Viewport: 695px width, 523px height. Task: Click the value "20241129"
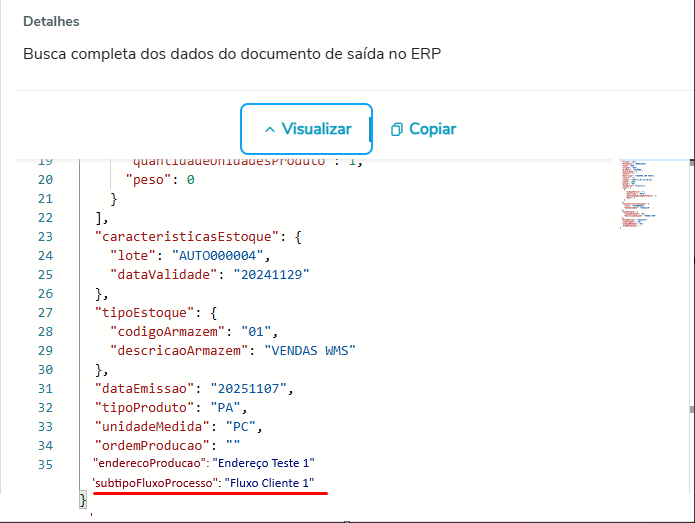pos(271,275)
